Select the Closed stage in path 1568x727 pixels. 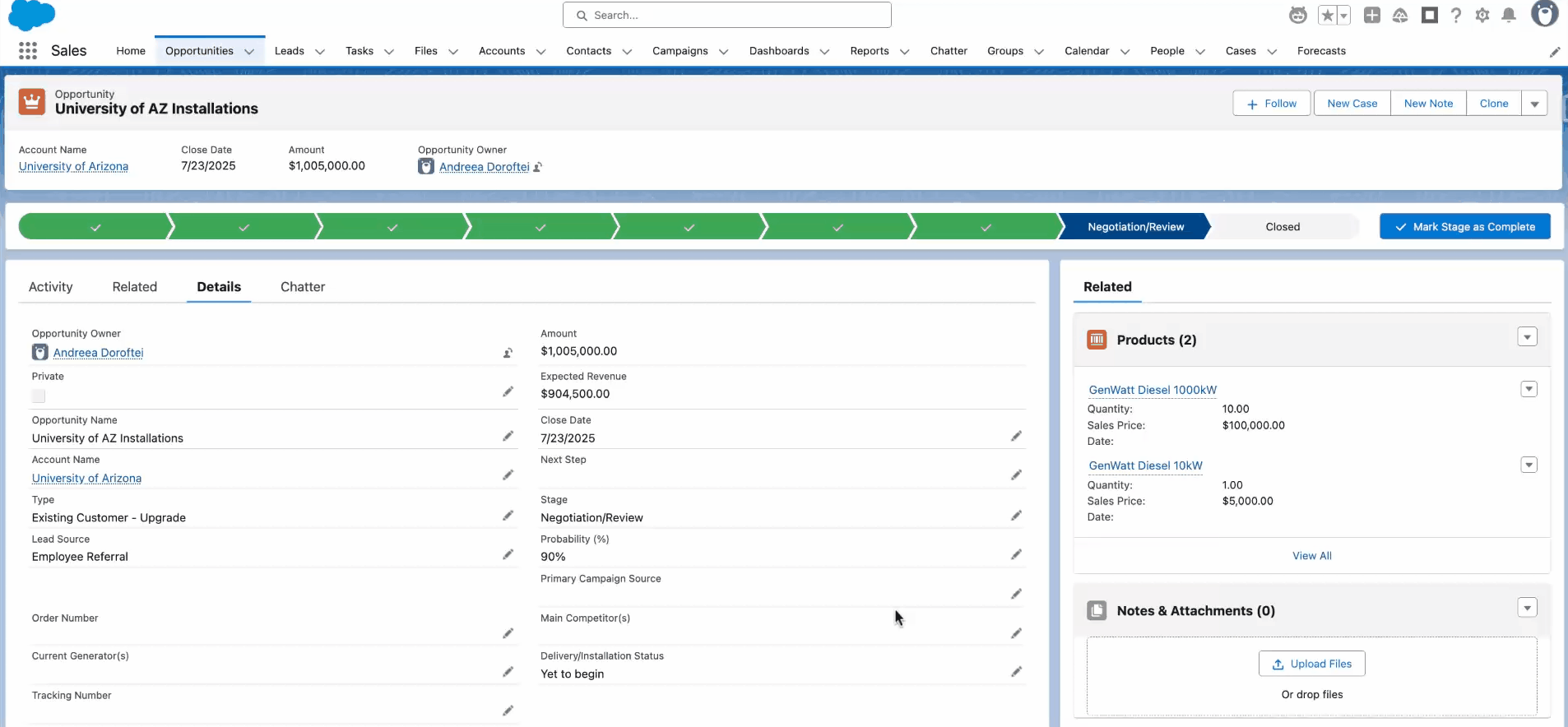tap(1283, 227)
